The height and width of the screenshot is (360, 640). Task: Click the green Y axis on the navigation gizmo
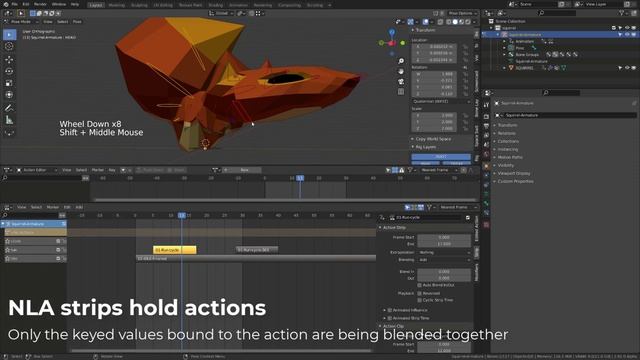point(402,43)
